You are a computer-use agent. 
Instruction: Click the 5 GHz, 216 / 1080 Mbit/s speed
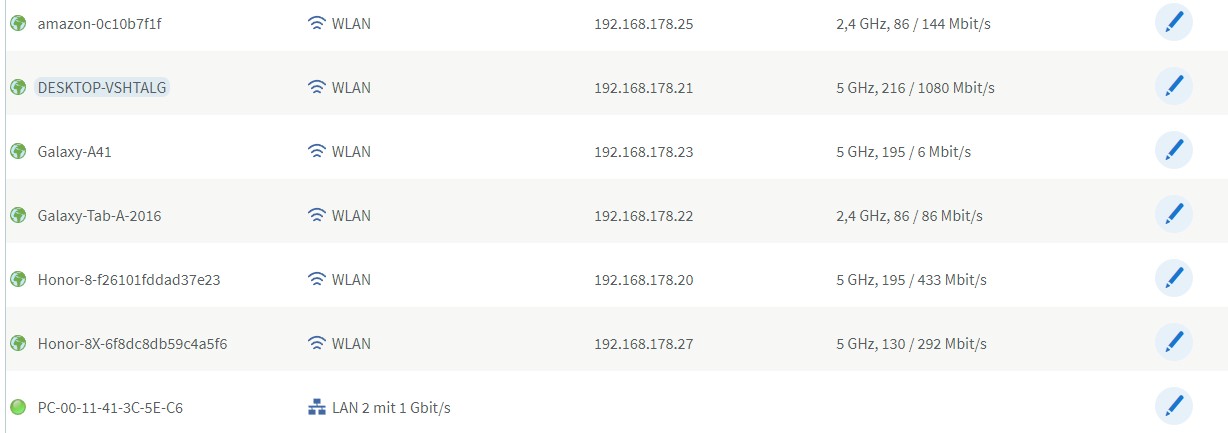pyautogui.click(x=915, y=88)
